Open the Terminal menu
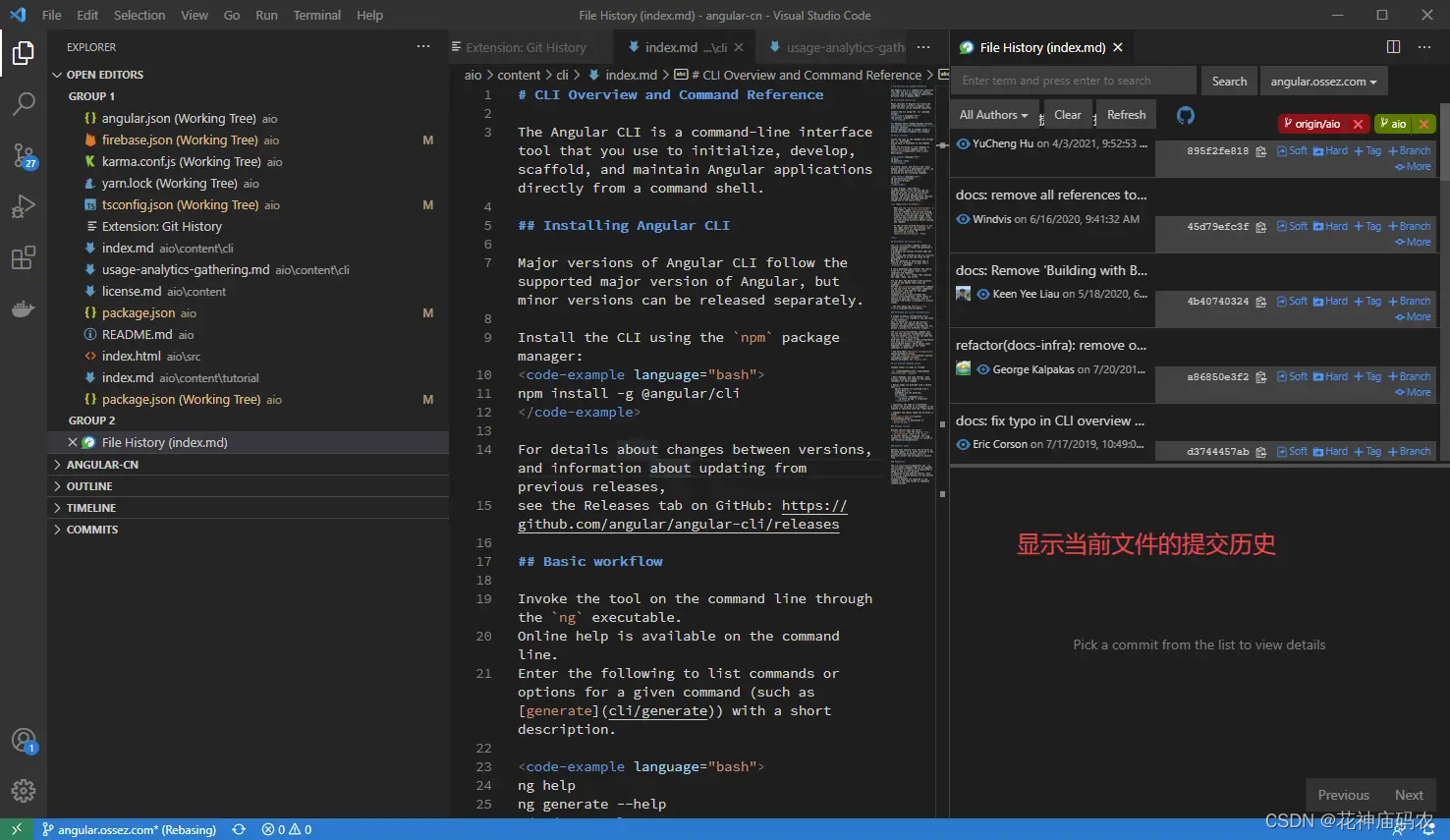Viewport: 1450px width, 840px height. tap(317, 15)
